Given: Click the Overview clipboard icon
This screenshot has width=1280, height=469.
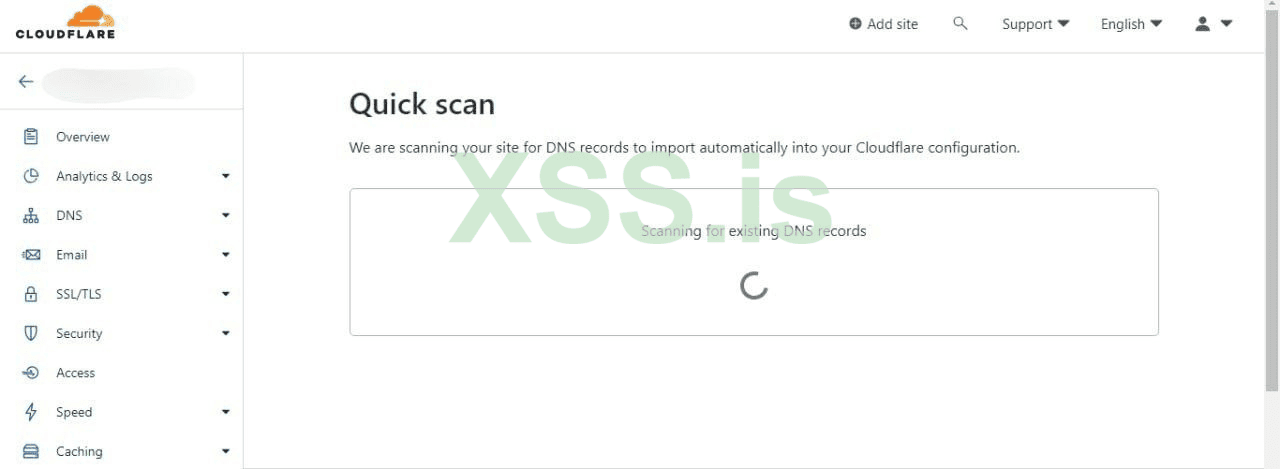Looking at the screenshot, I should point(31,137).
